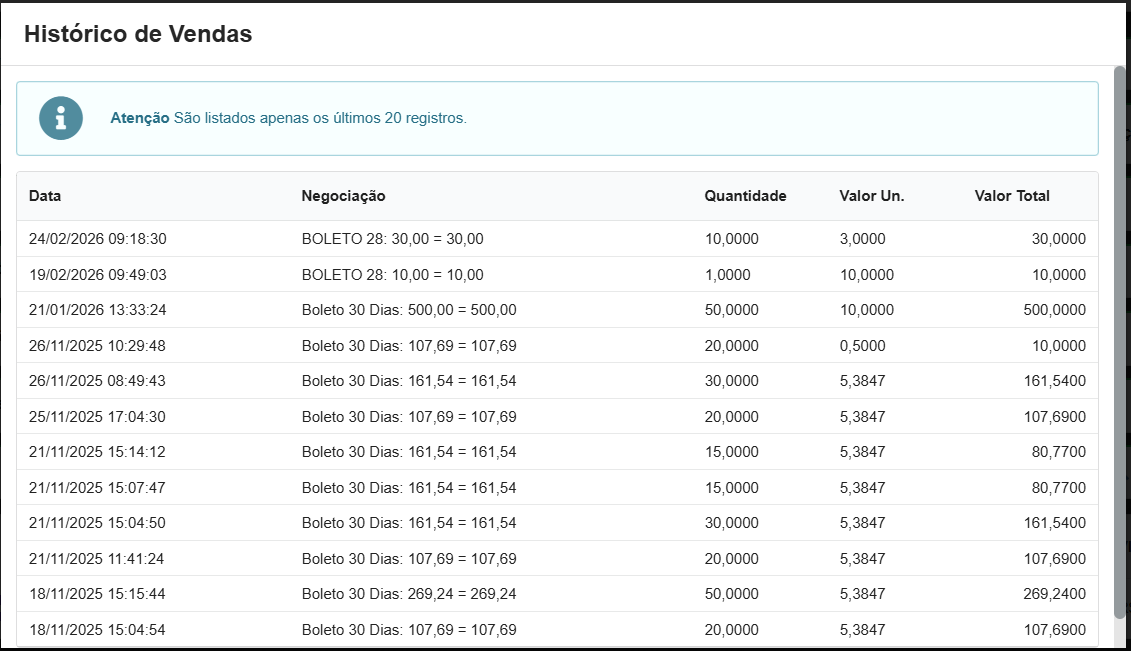
Task: Select the last visible row, 18/11/2025 15:04:54
Action: (x=98, y=630)
